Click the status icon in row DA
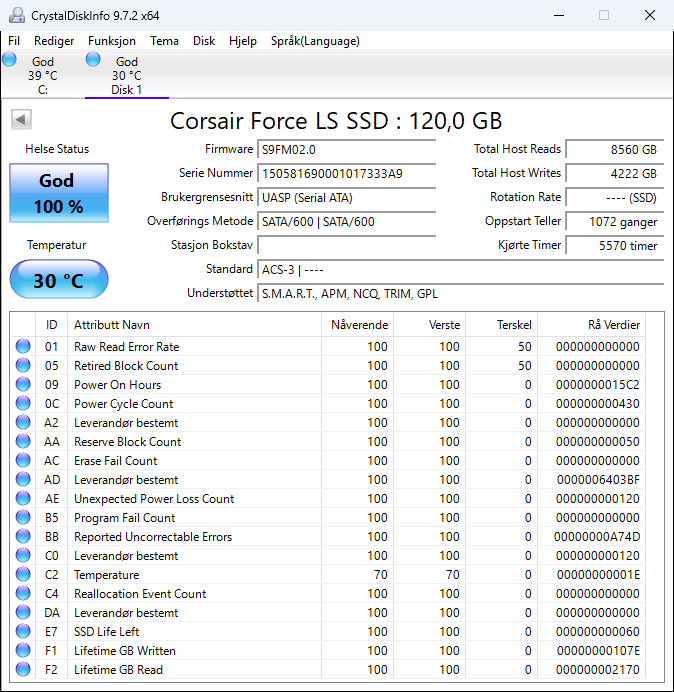 (23, 612)
